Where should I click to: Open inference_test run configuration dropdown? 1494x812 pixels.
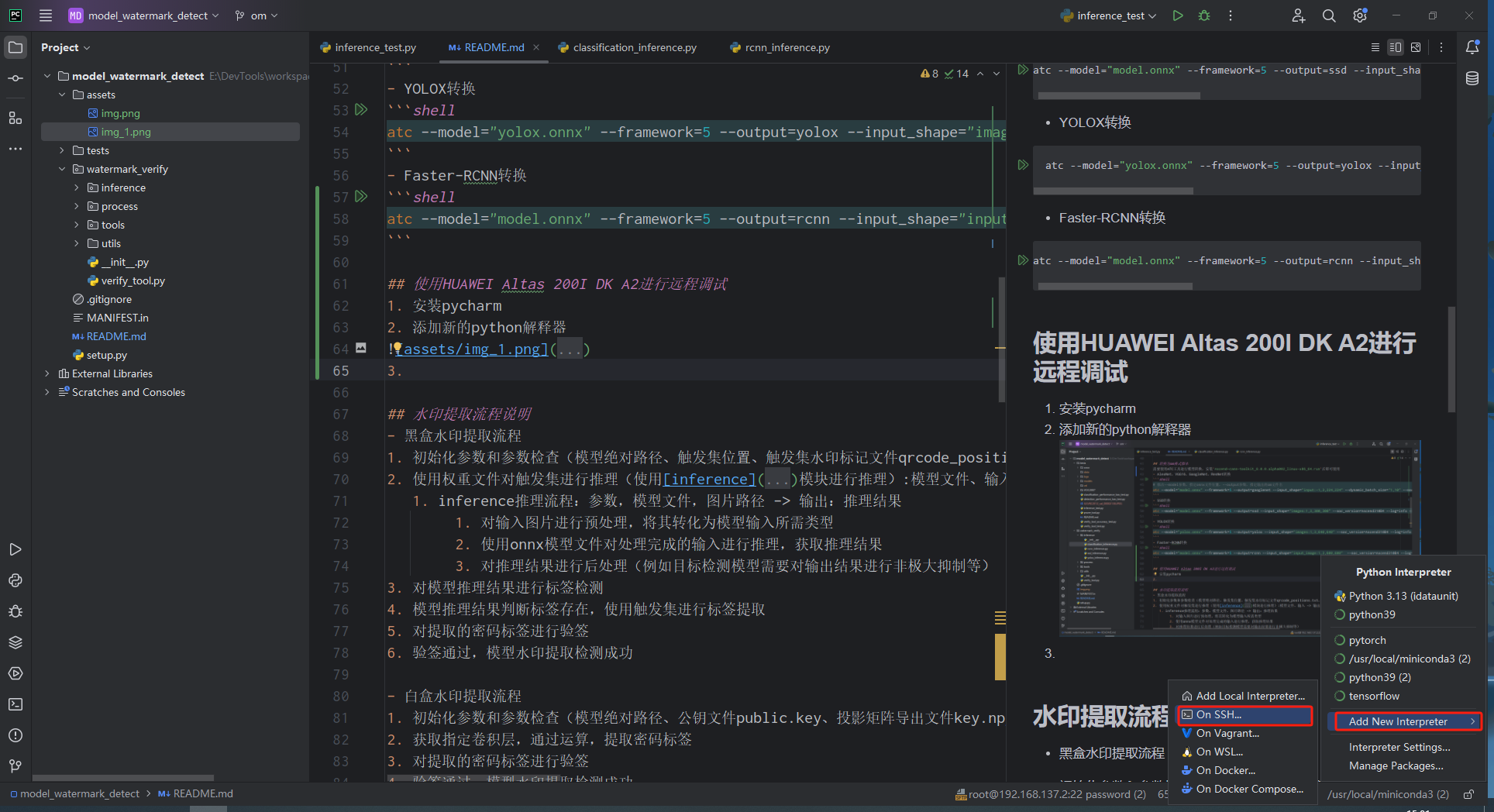click(1109, 15)
